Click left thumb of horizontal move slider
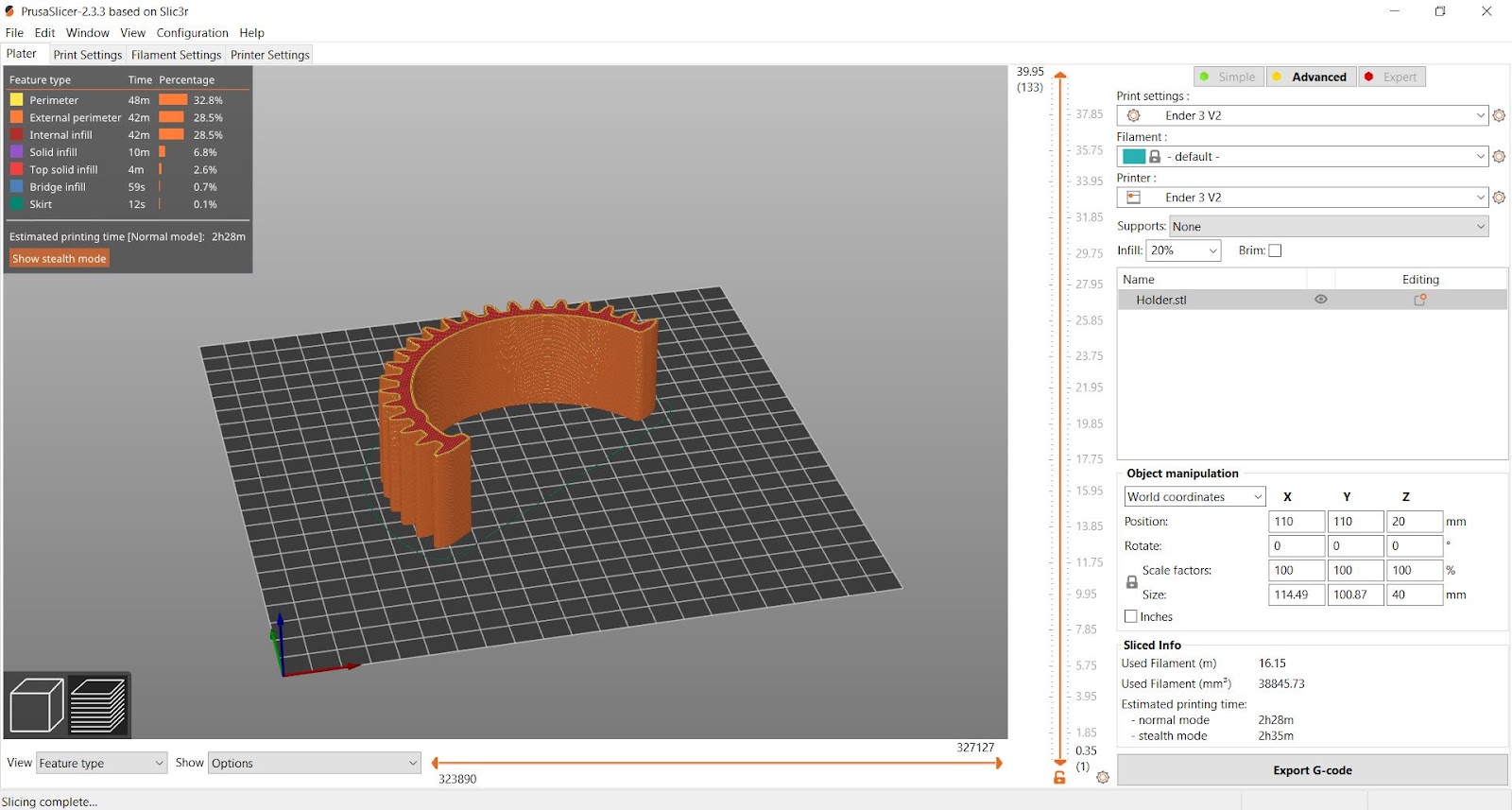 (435, 763)
